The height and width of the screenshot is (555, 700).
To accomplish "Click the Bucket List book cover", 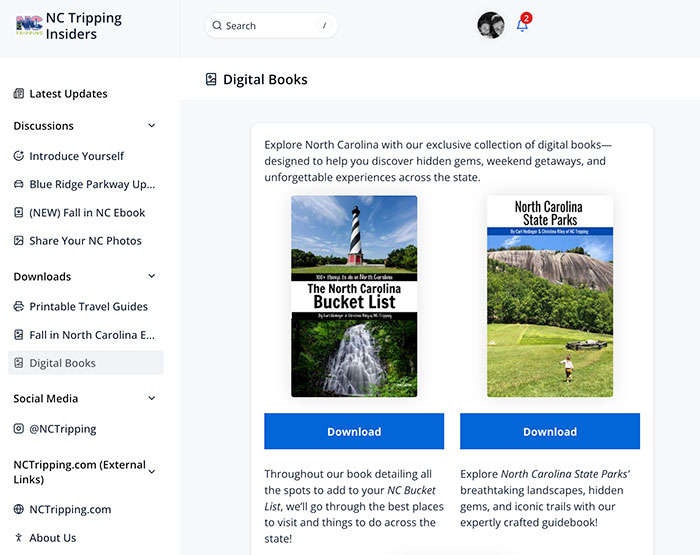I will pos(354,296).
